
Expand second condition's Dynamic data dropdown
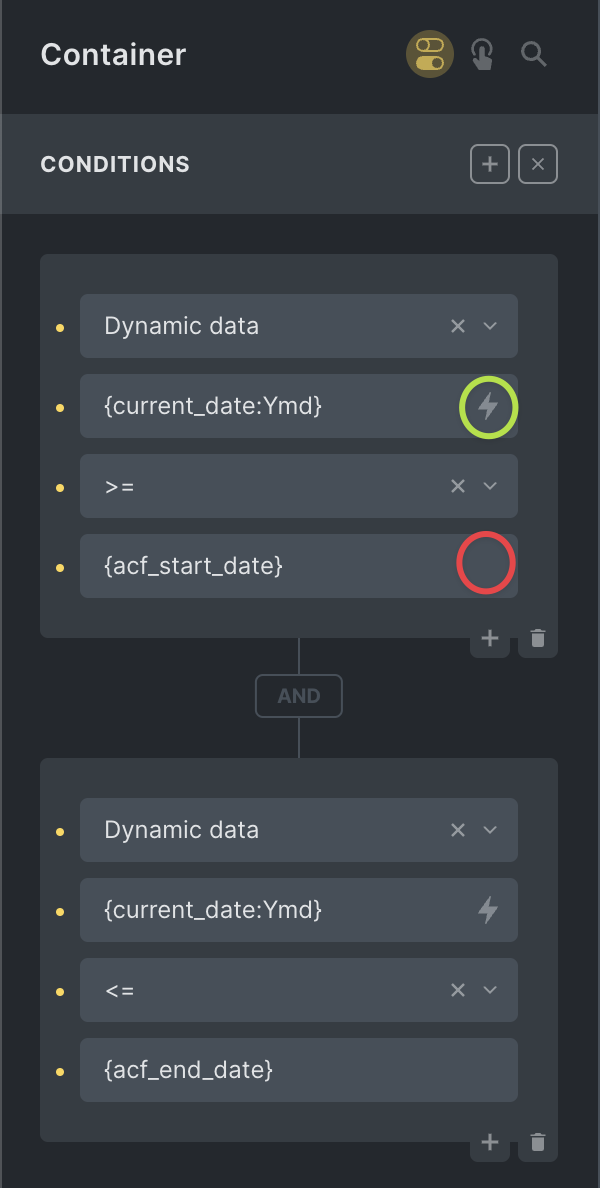pyautogui.click(x=490, y=830)
